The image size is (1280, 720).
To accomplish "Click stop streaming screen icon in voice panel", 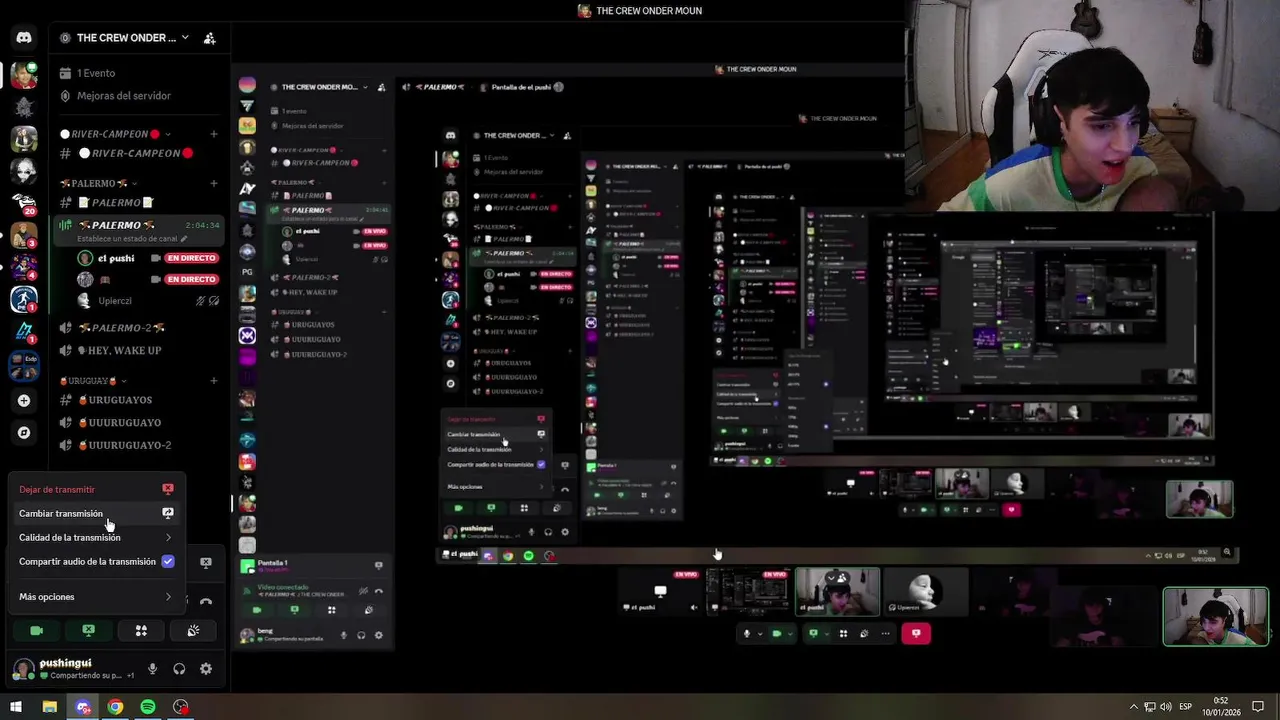I will tap(206, 562).
